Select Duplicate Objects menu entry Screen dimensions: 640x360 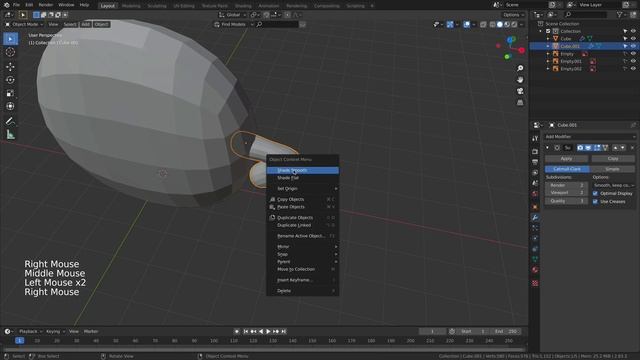tap(302, 218)
